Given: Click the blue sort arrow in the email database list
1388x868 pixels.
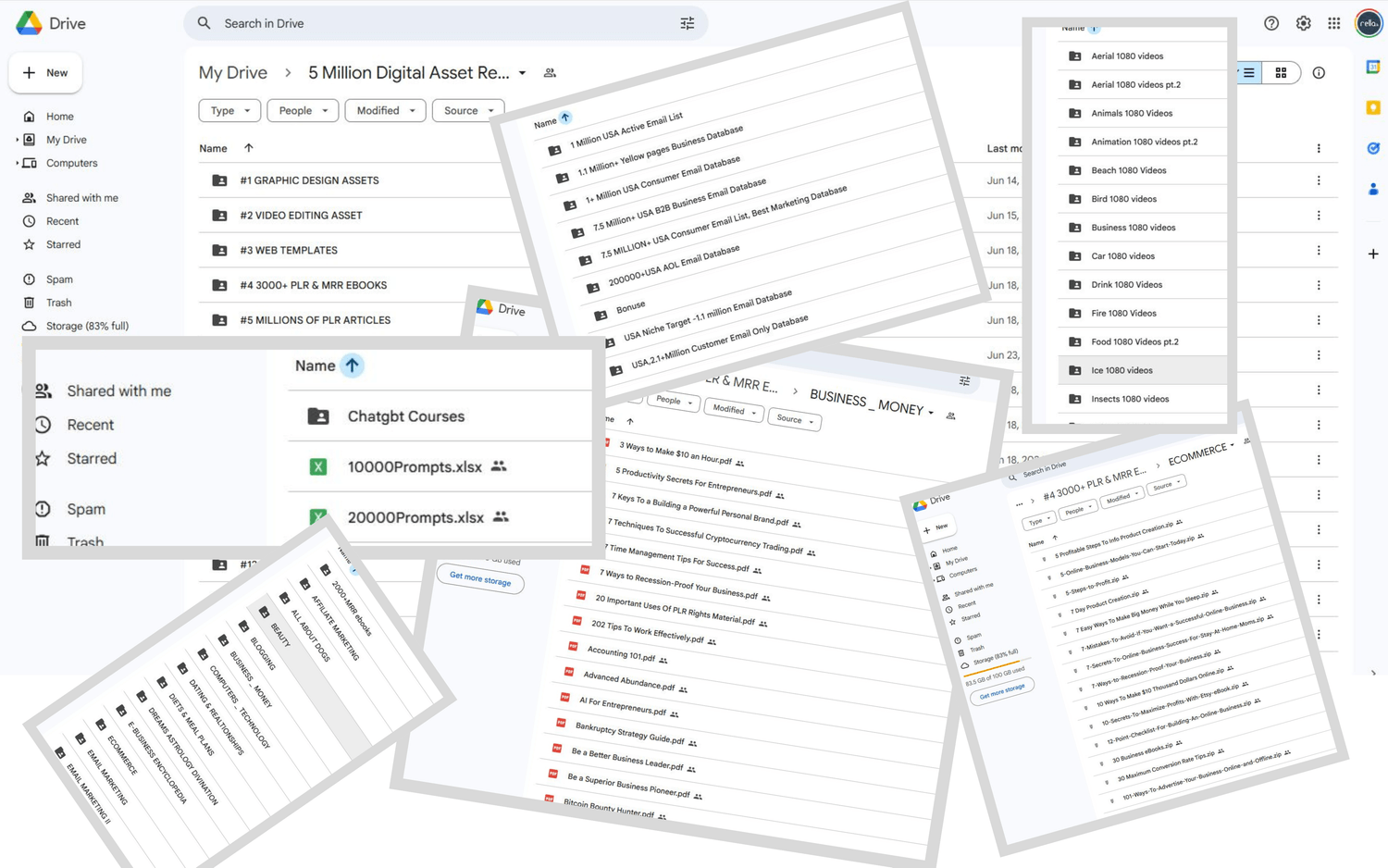Looking at the screenshot, I should [x=565, y=118].
